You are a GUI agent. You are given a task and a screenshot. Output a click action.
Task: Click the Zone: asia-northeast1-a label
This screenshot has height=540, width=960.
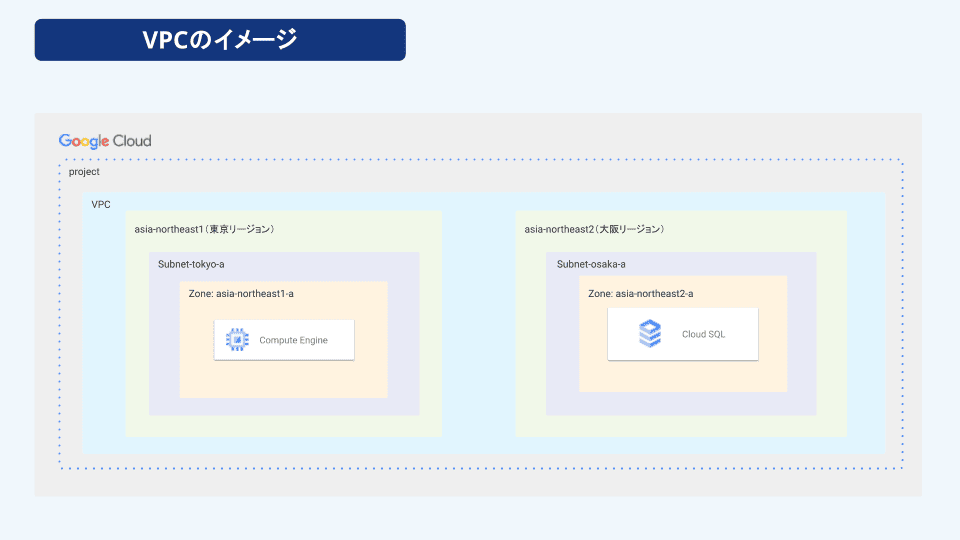240,293
